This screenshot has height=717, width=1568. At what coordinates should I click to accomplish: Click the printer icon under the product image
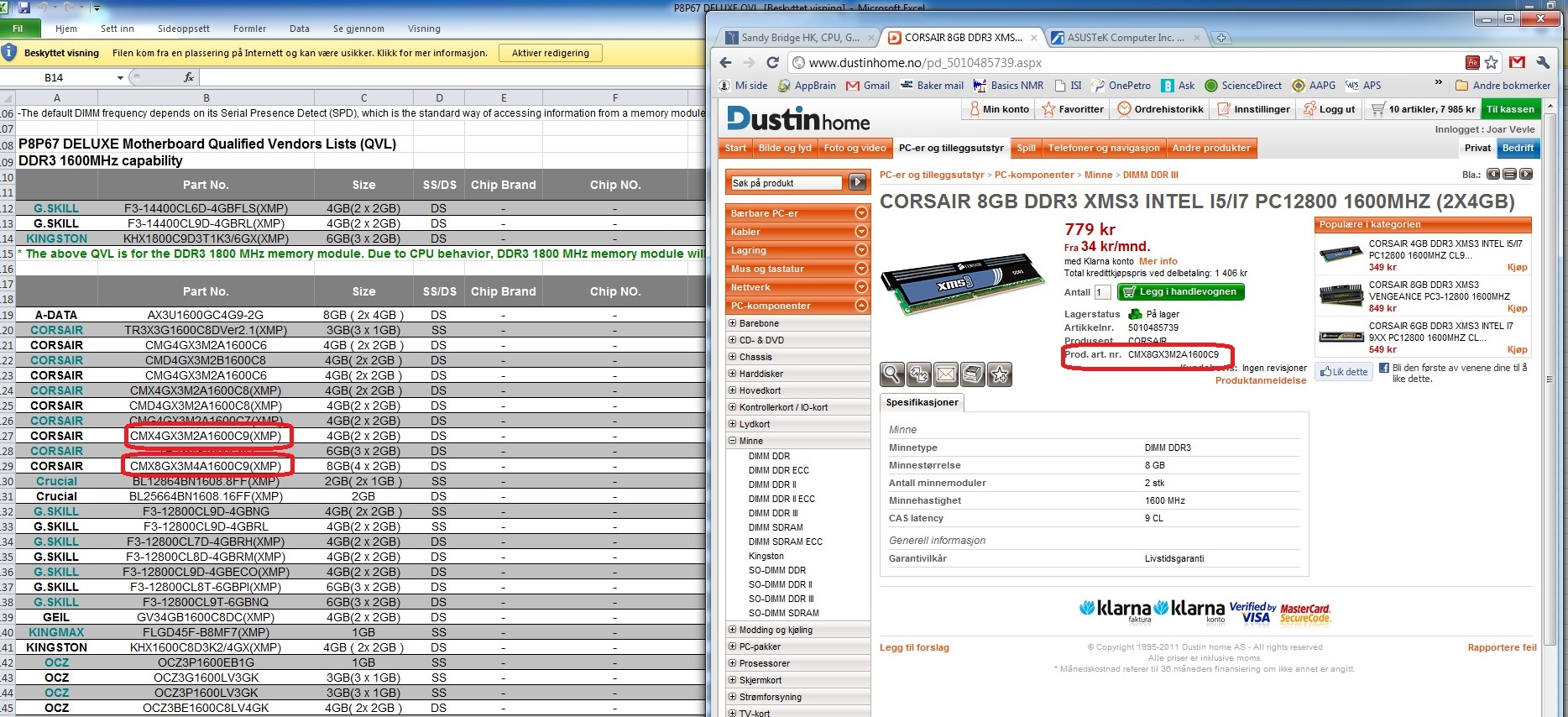(x=973, y=374)
